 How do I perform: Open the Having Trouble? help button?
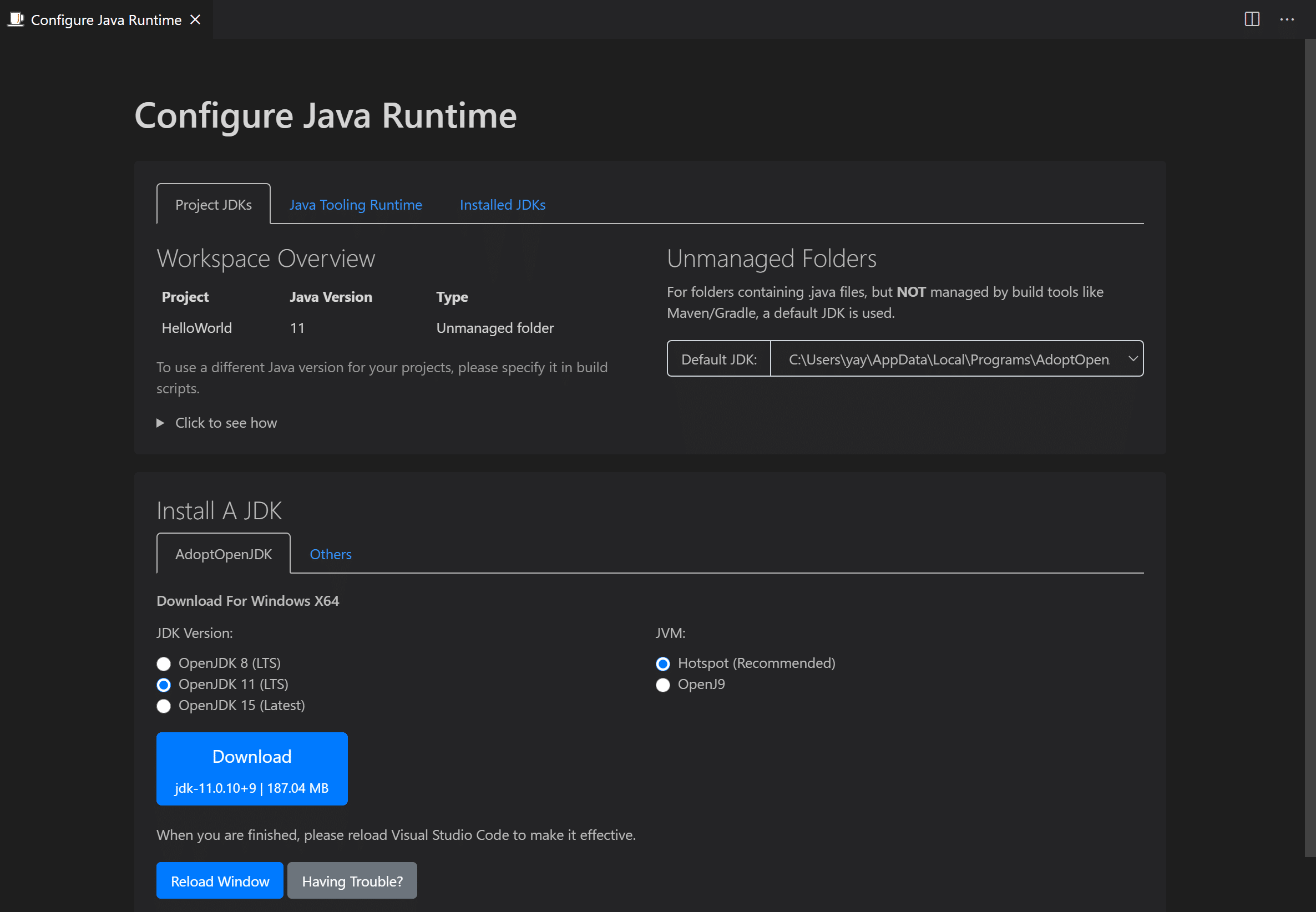click(352, 880)
